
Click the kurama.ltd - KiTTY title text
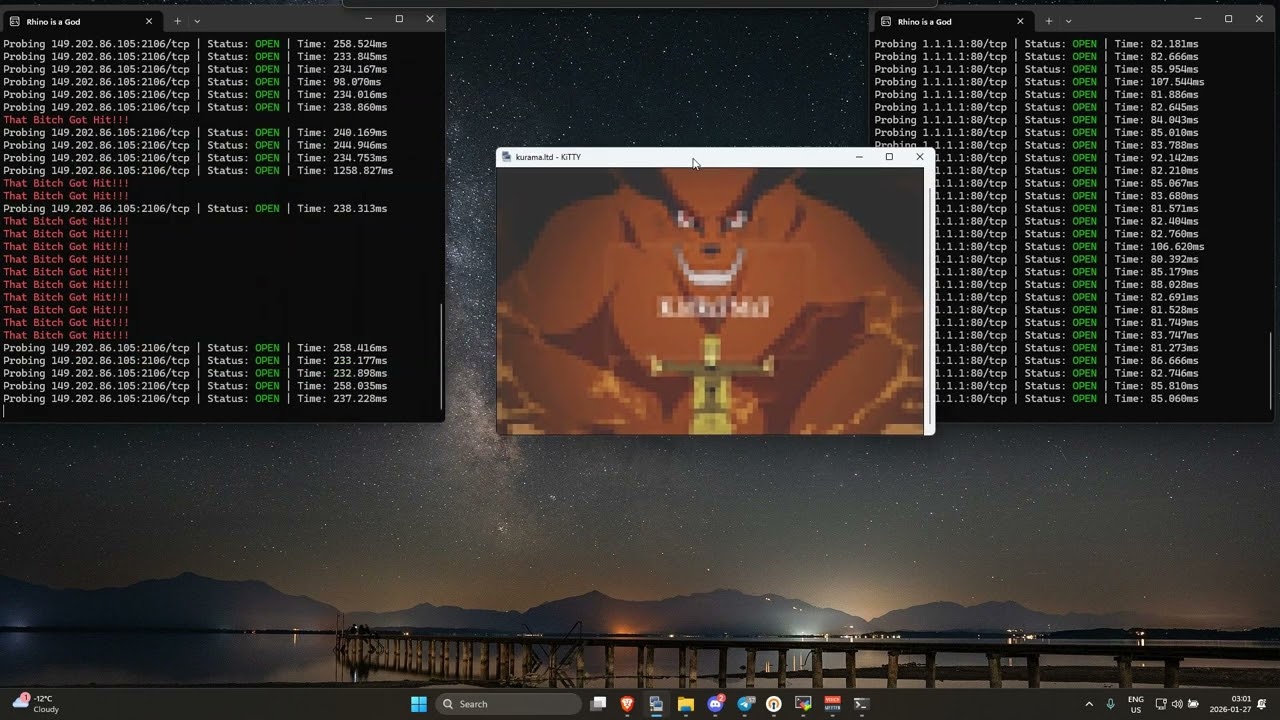coord(548,157)
